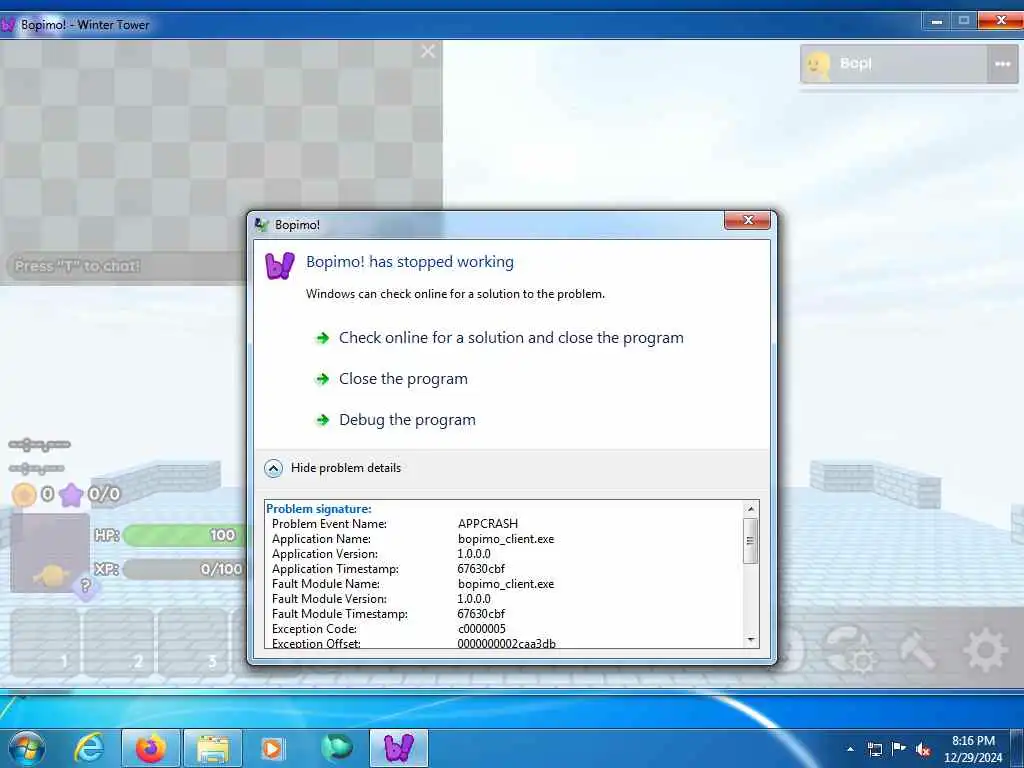The width and height of the screenshot is (1024, 768).
Task: Show hidden system tray icons
Action: pyautogui.click(x=850, y=750)
